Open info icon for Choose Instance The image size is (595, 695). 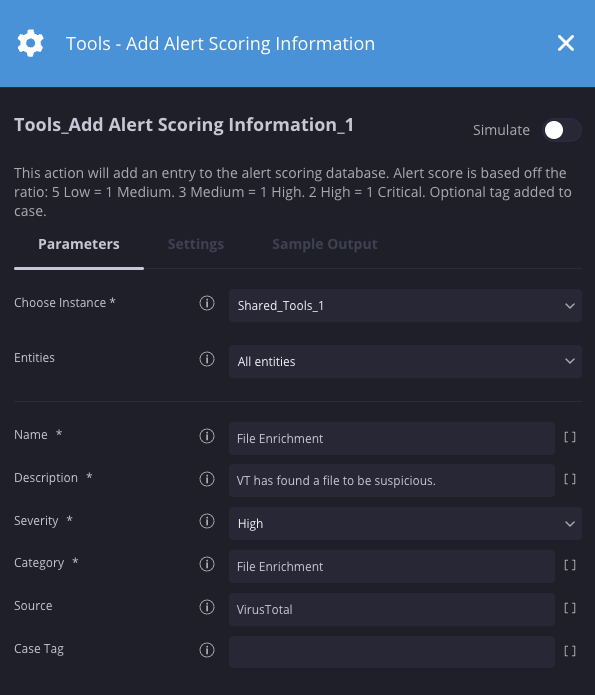click(207, 303)
